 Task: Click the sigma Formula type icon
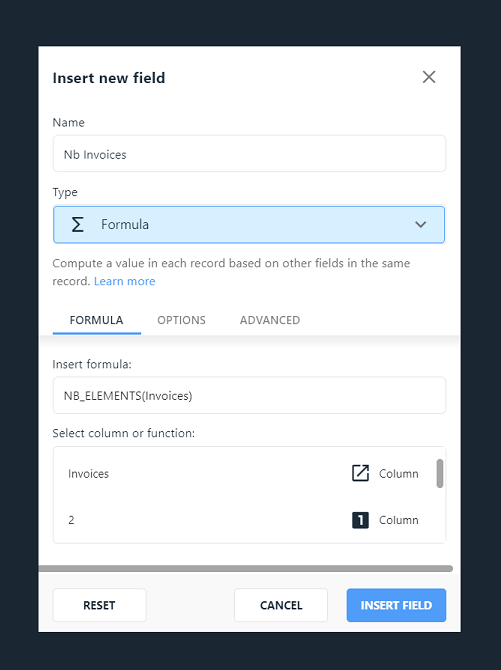point(77,224)
